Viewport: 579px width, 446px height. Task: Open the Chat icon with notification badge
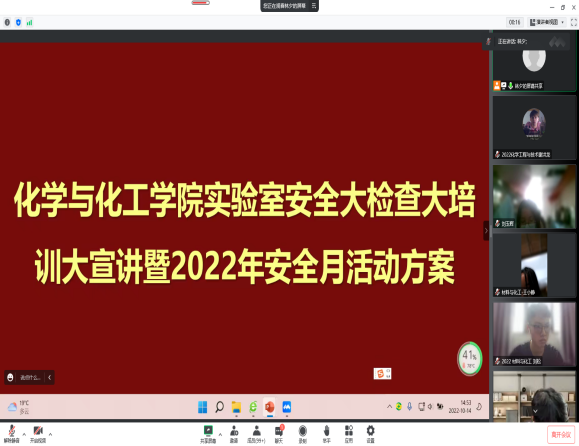click(x=279, y=434)
